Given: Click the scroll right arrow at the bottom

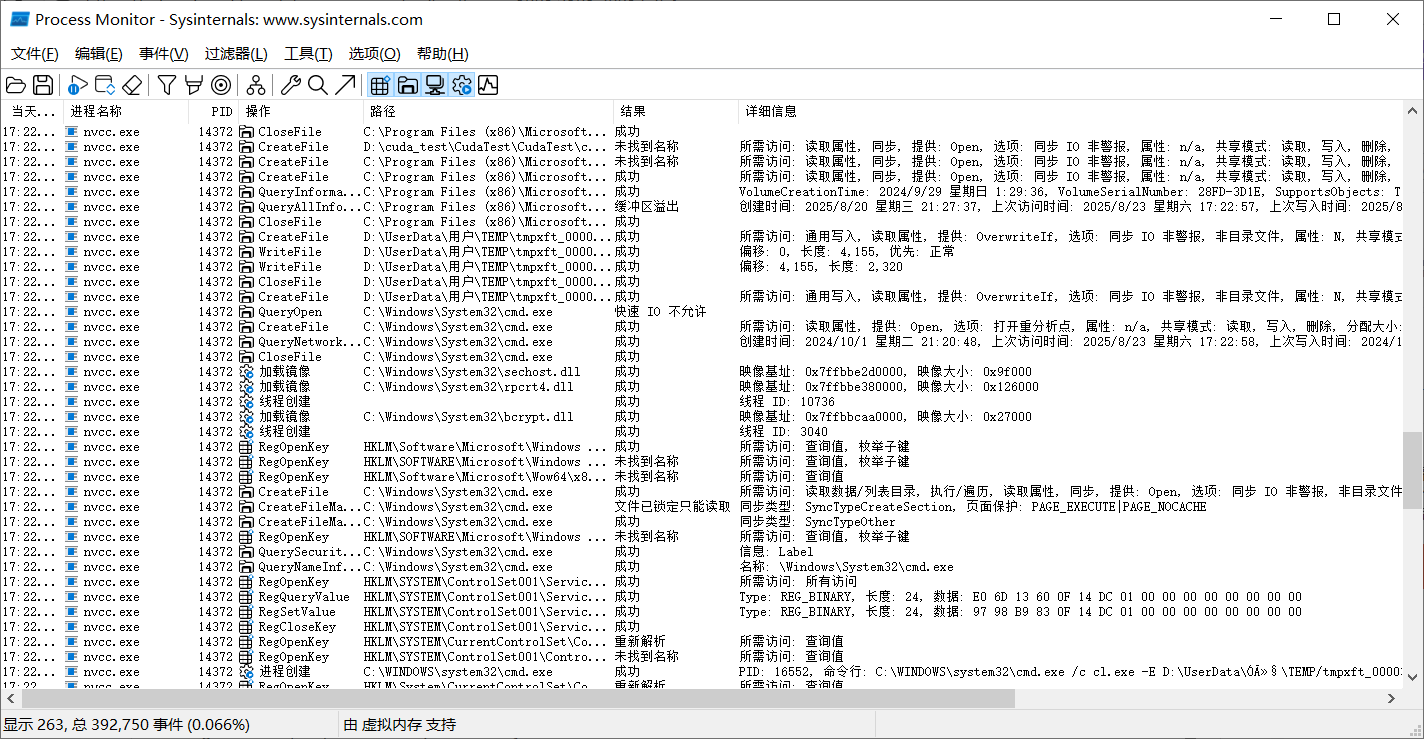Looking at the screenshot, I should click(1393, 699).
